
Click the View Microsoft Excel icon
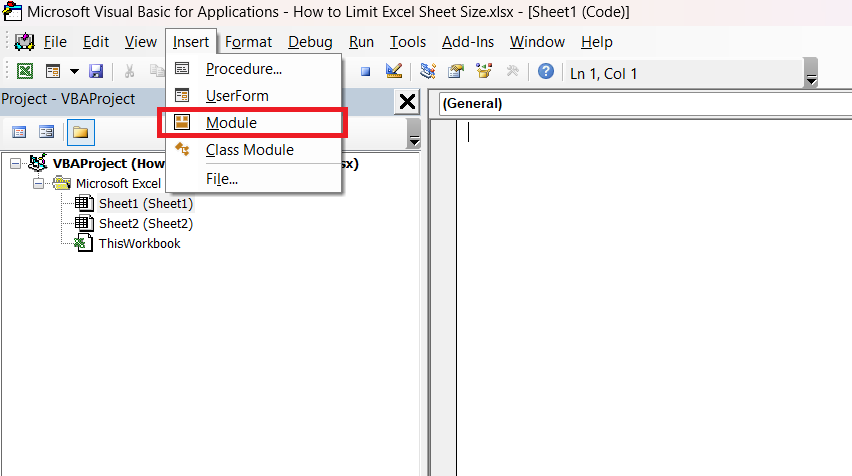click(x=25, y=71)
